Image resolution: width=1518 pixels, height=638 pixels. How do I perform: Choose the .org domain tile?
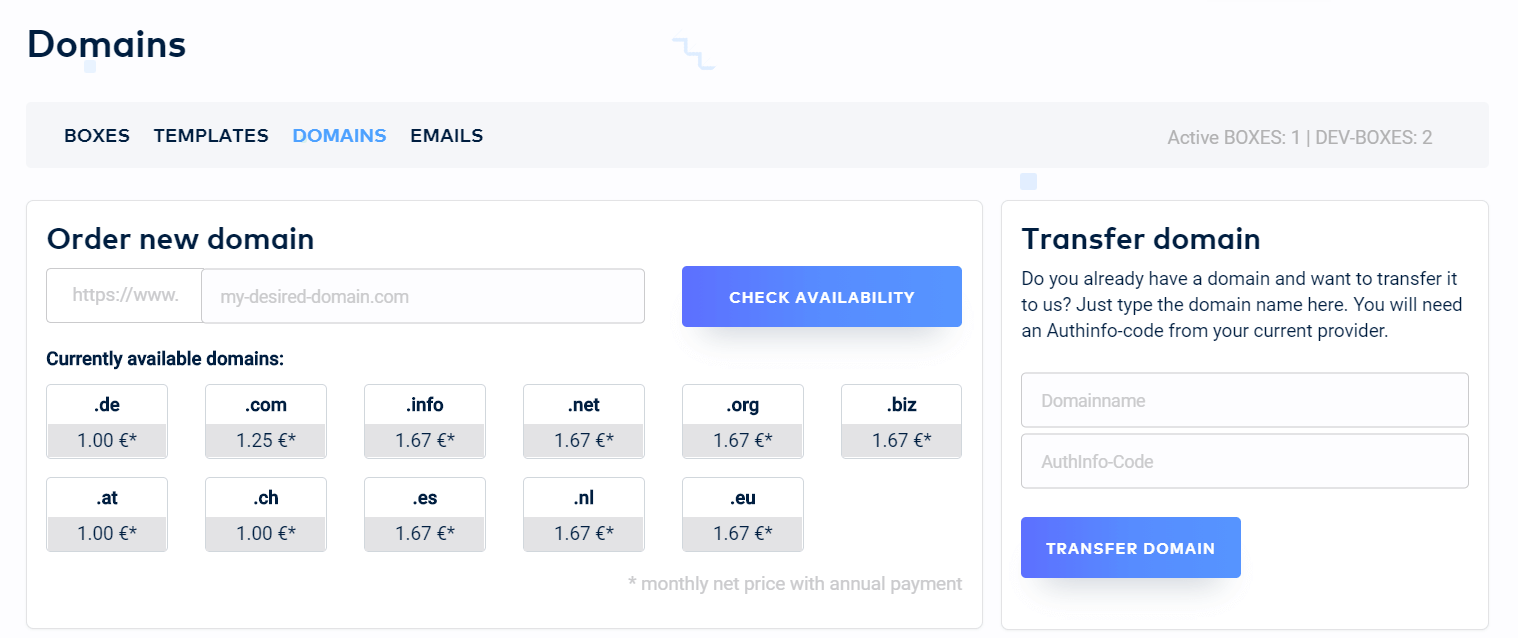743,421
